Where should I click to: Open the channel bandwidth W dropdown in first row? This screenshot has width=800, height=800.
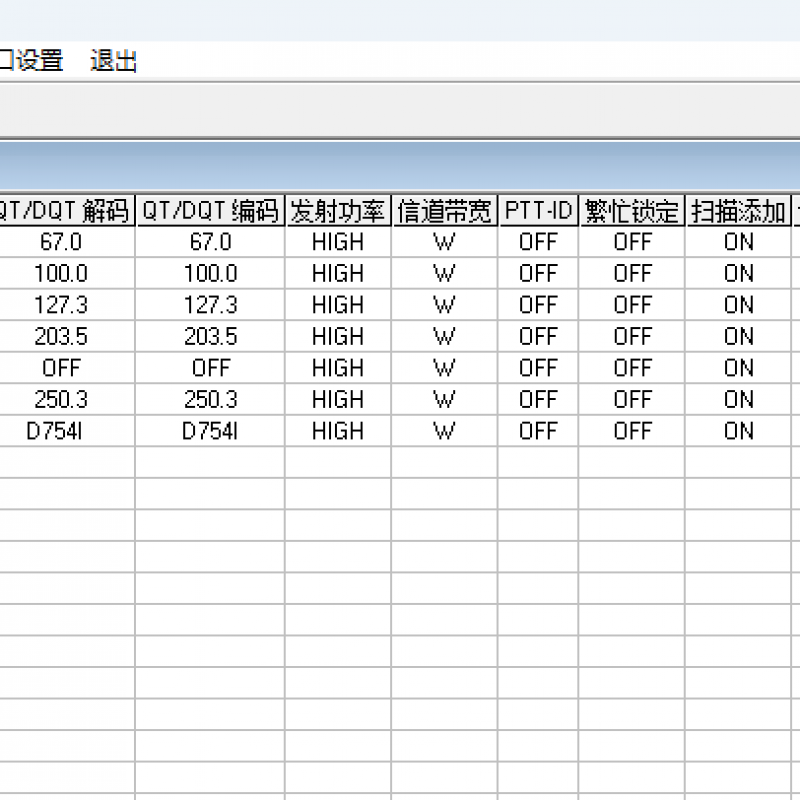pos(443,242)
